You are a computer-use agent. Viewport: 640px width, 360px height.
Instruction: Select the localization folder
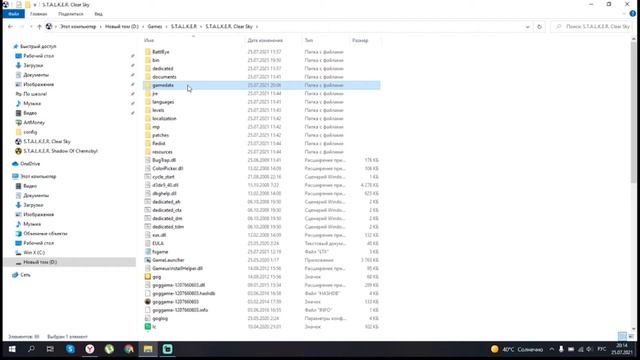pos(164,118)
